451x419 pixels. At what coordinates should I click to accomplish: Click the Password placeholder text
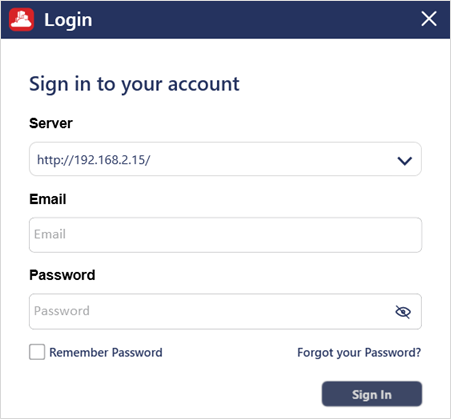coord(62,311)
